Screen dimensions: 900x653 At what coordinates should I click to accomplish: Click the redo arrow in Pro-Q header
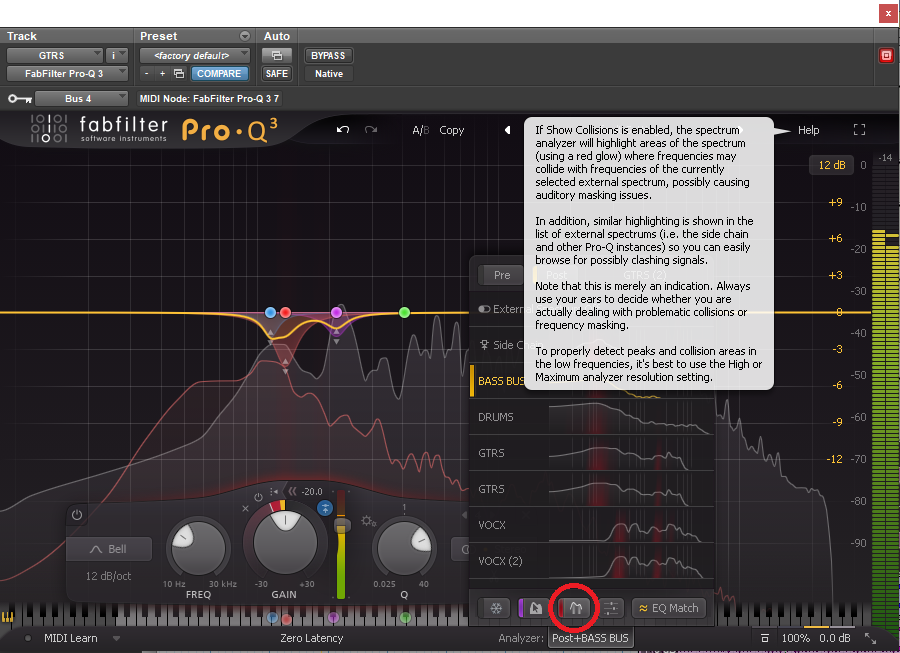point(371,130)
